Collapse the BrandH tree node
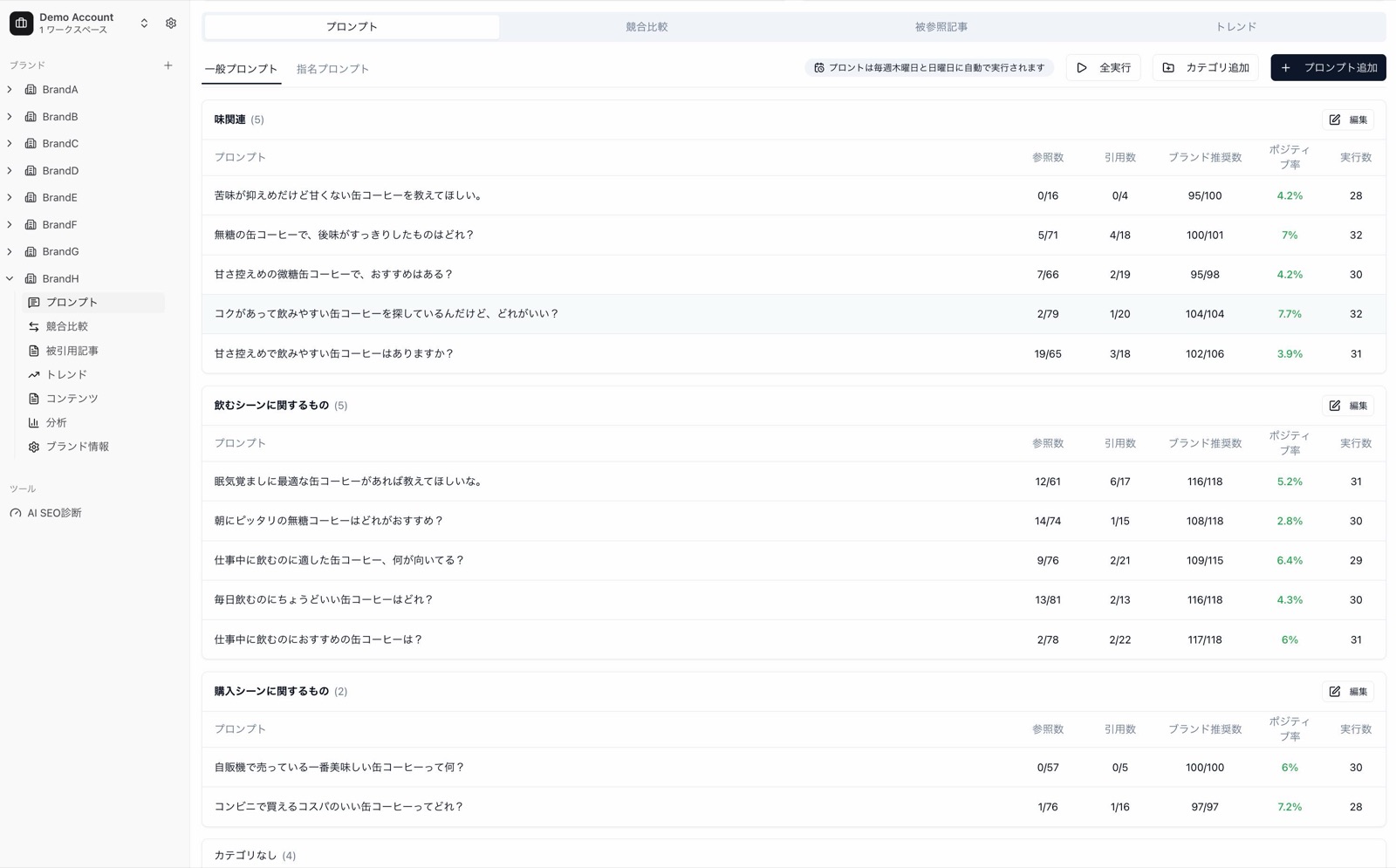 pos(10,279)
